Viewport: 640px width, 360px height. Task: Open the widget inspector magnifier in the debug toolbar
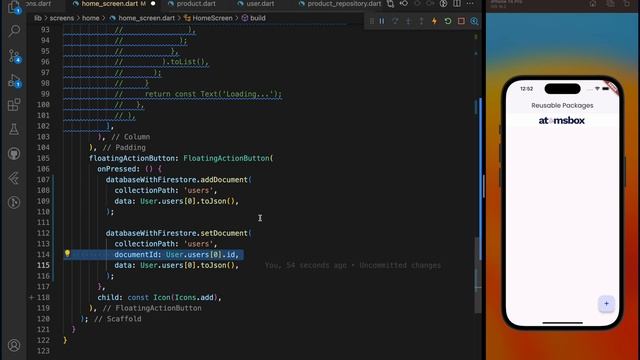(474, 21)
